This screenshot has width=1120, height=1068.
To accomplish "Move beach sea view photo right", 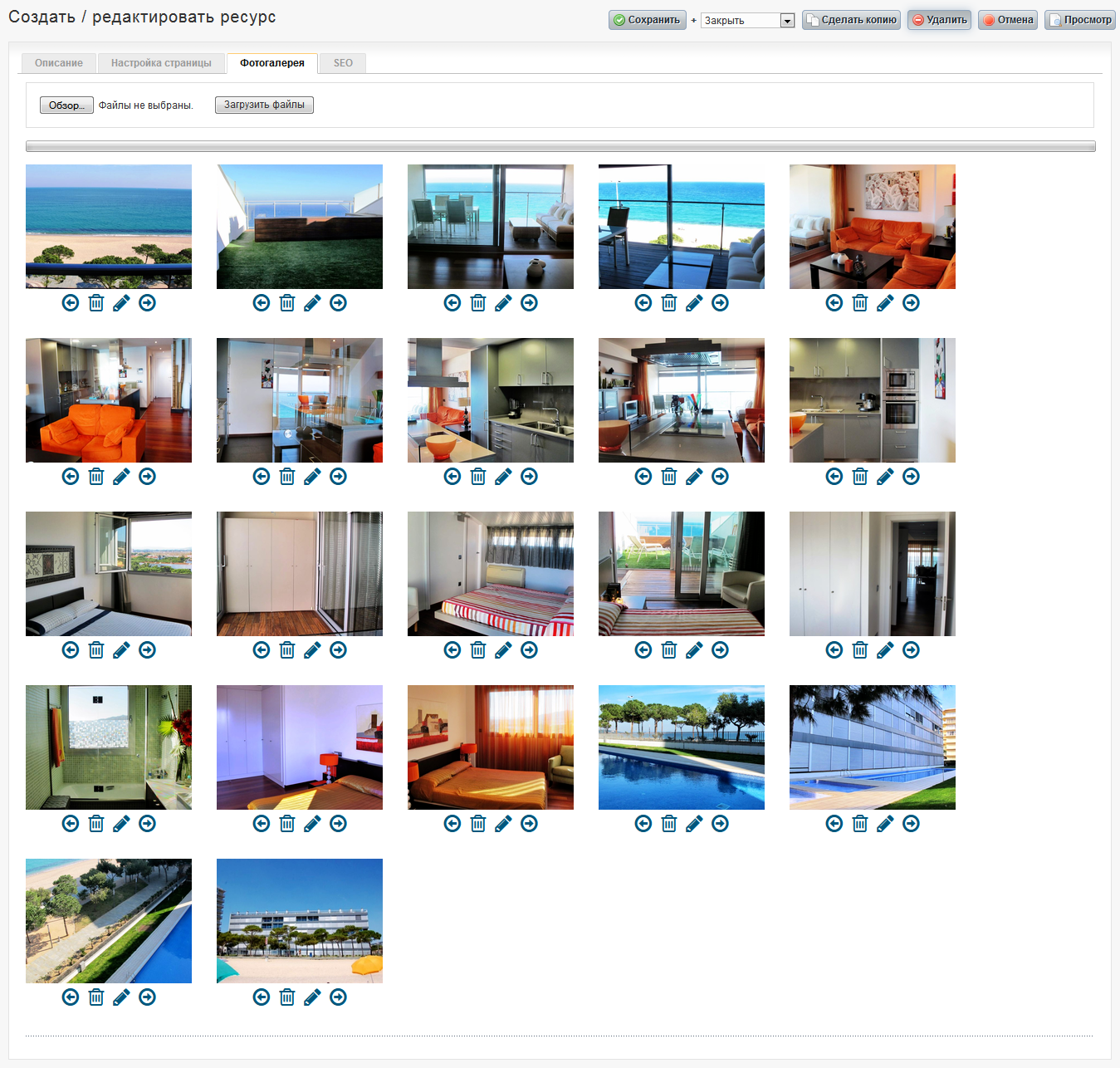I will (147, 303).
